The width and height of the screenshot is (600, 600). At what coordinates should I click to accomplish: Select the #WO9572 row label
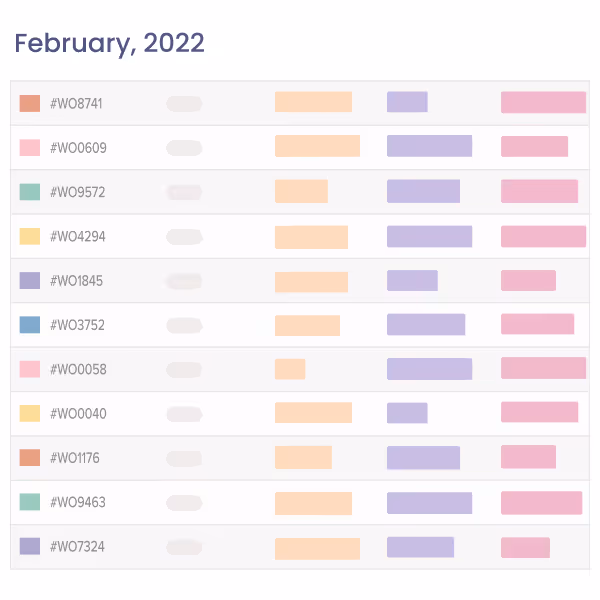click(78, 192)
